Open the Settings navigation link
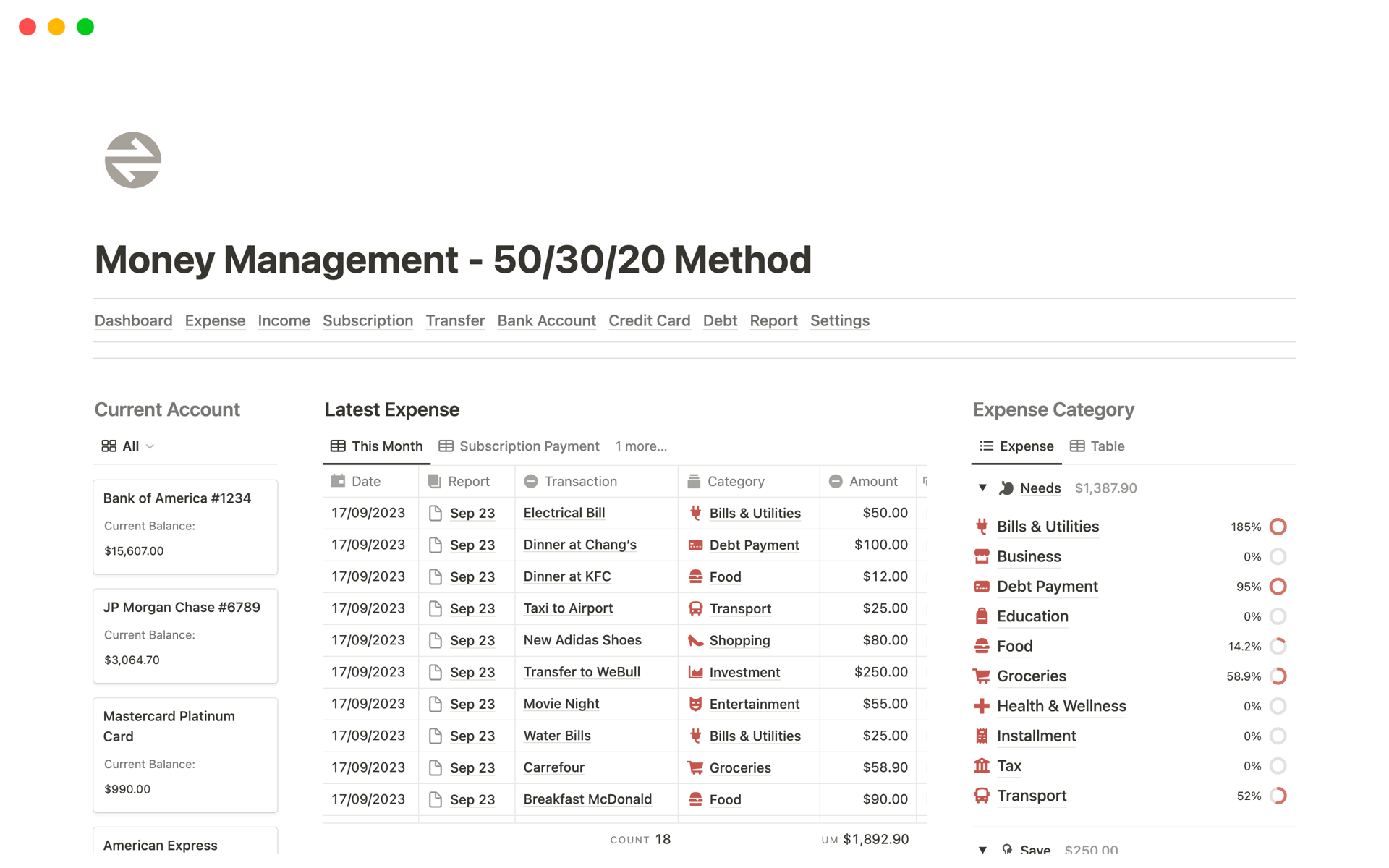This screenshot has width=1389, height=868. point(839,320)
